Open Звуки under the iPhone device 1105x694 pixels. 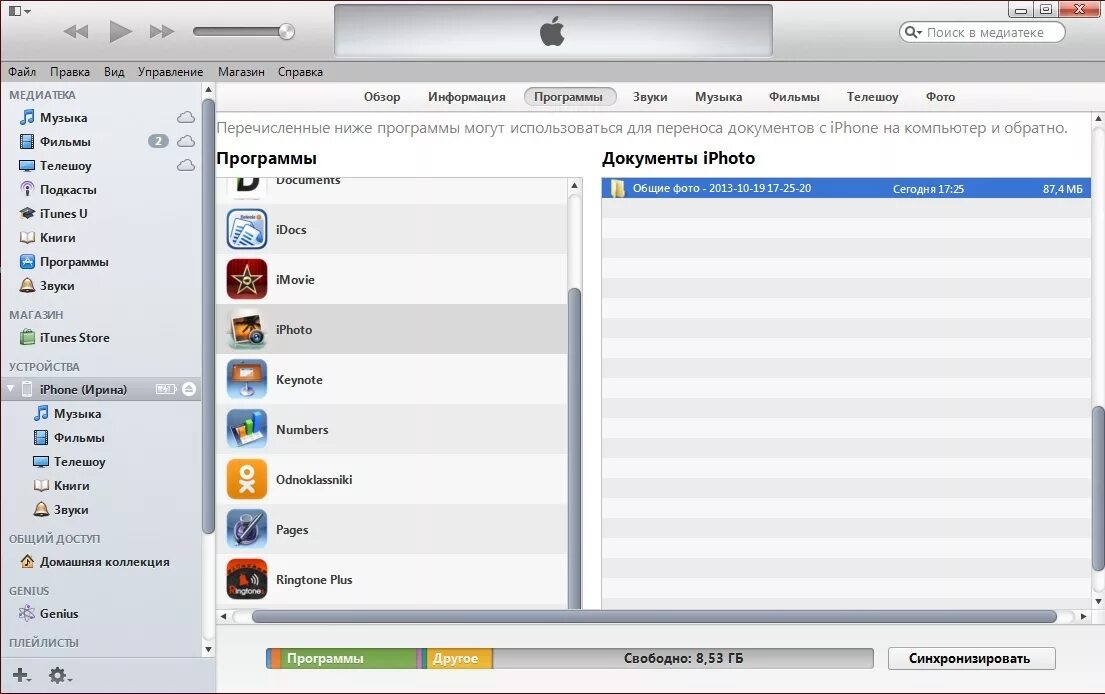point(61,509)
